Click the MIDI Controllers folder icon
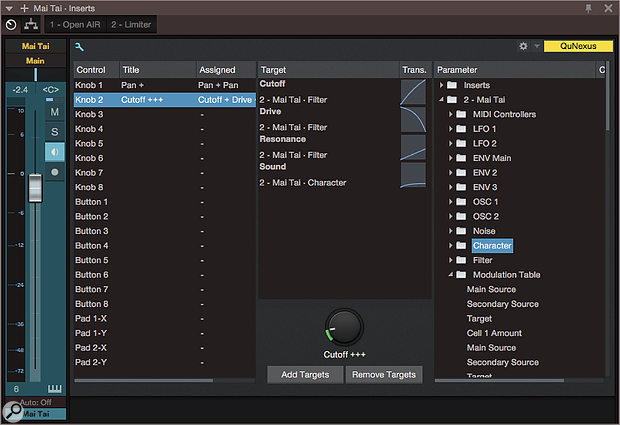620x425 pixels. point(461,114)
